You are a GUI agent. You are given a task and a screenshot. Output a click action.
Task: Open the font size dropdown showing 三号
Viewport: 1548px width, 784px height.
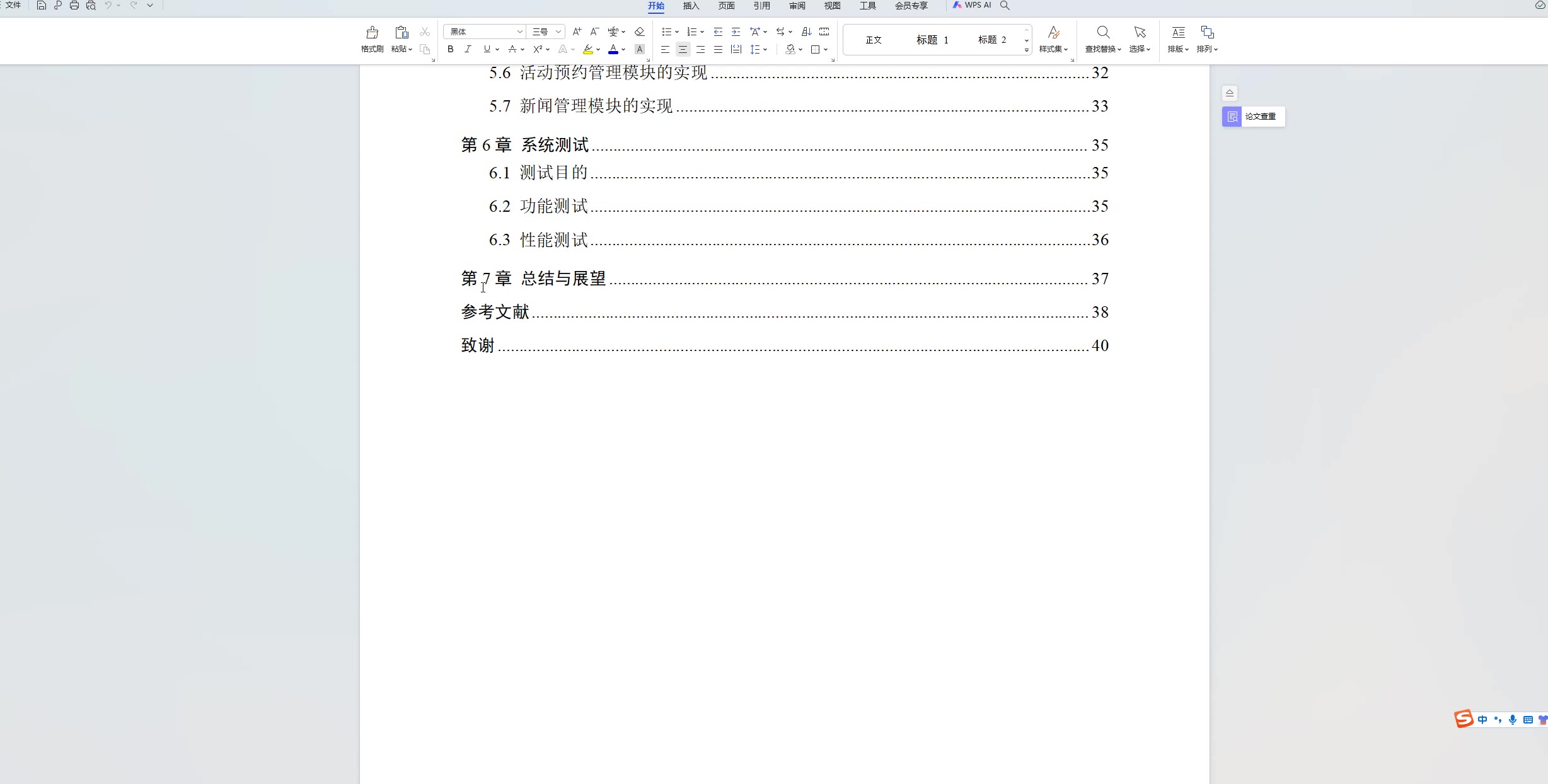pyautogui.click(x=558, y=32)
